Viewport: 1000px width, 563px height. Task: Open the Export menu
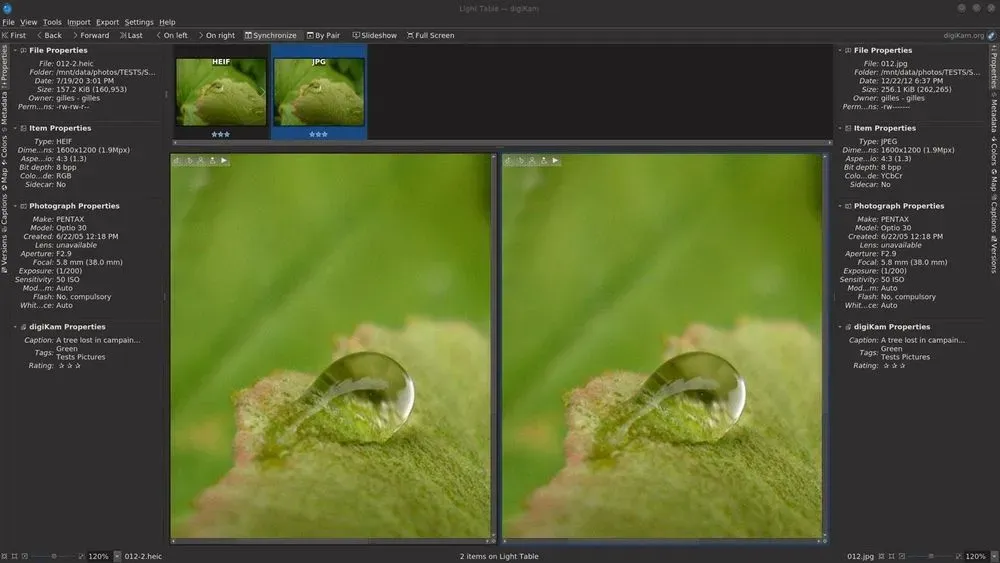107,22
